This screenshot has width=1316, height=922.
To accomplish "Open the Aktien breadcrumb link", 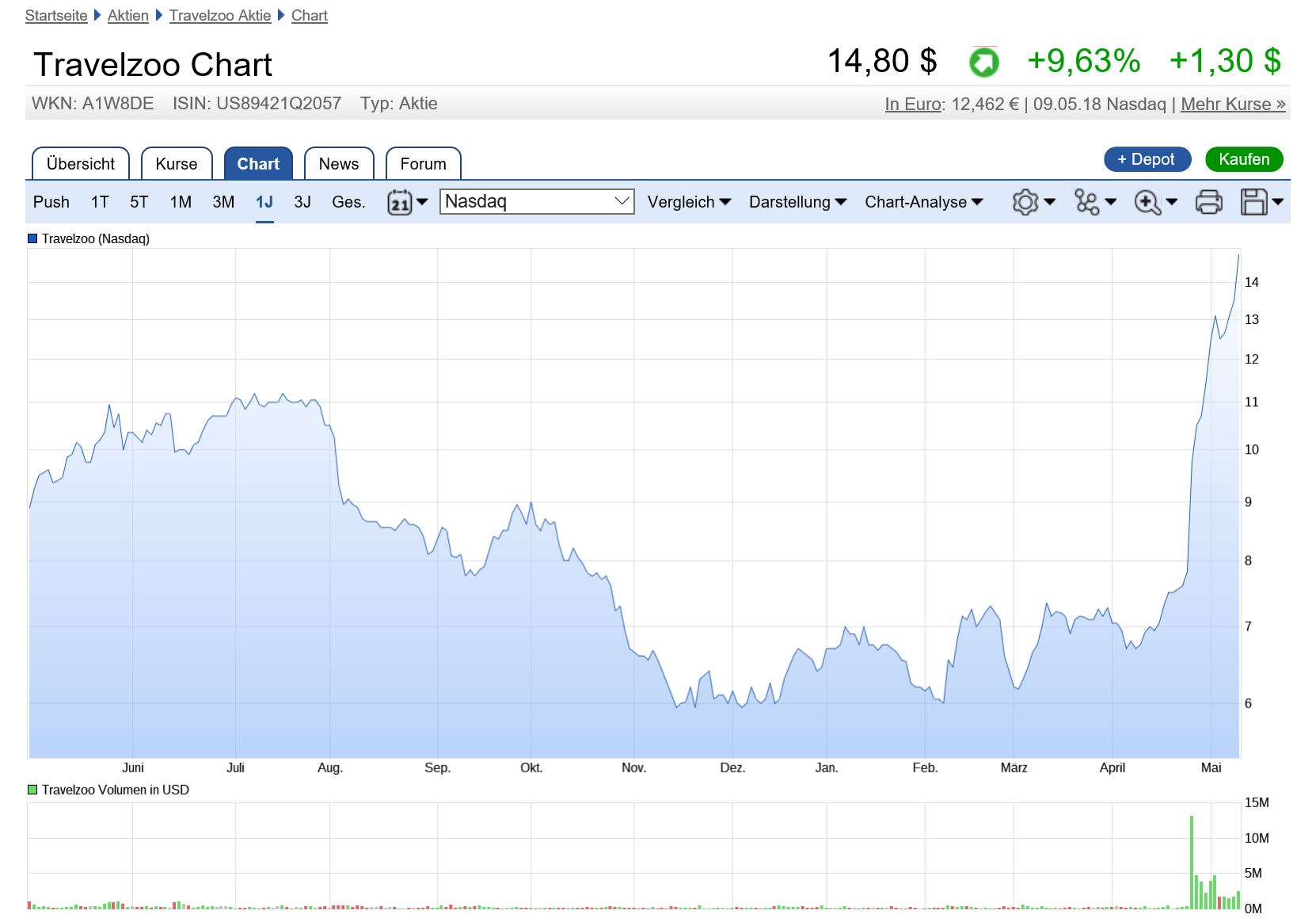I will 128,16.
